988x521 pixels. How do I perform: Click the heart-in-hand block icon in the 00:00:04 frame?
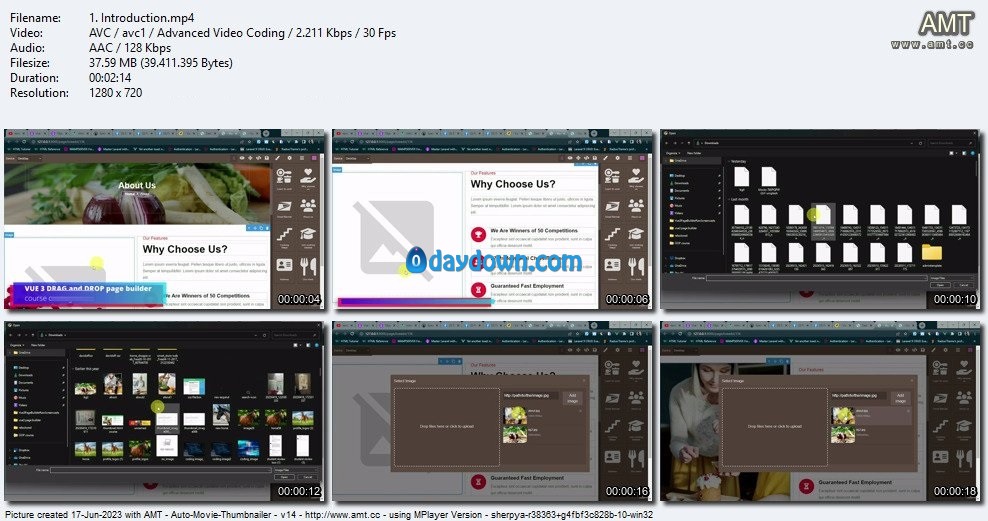click(x=307, y=176)
